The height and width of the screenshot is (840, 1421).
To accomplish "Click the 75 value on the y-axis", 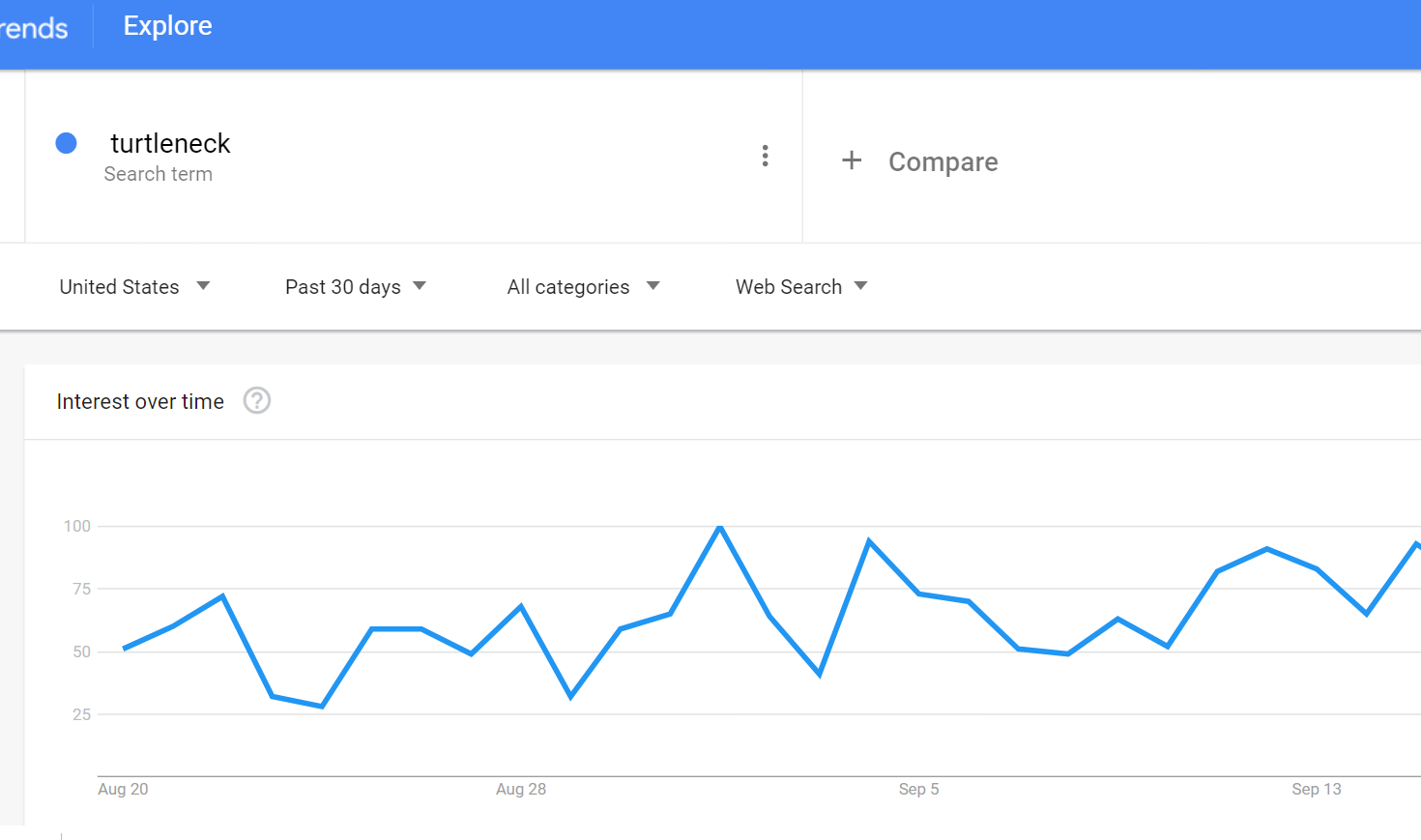I will pos(81,589).
